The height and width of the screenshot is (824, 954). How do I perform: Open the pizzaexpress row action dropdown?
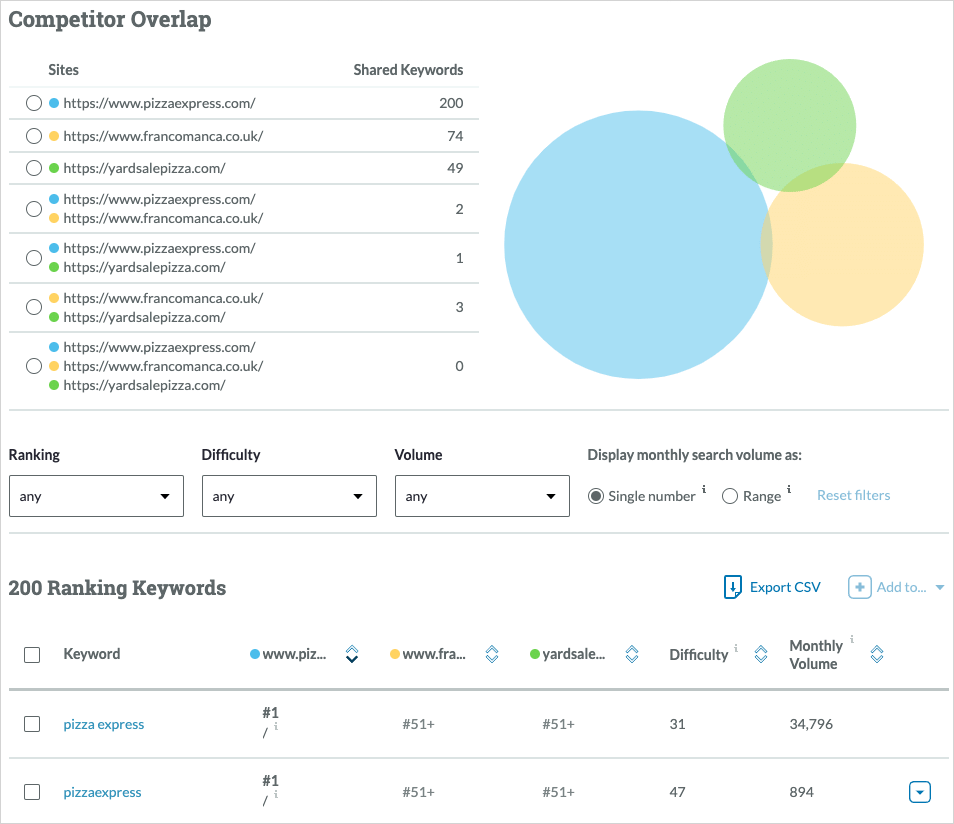(x=919, y=792)
